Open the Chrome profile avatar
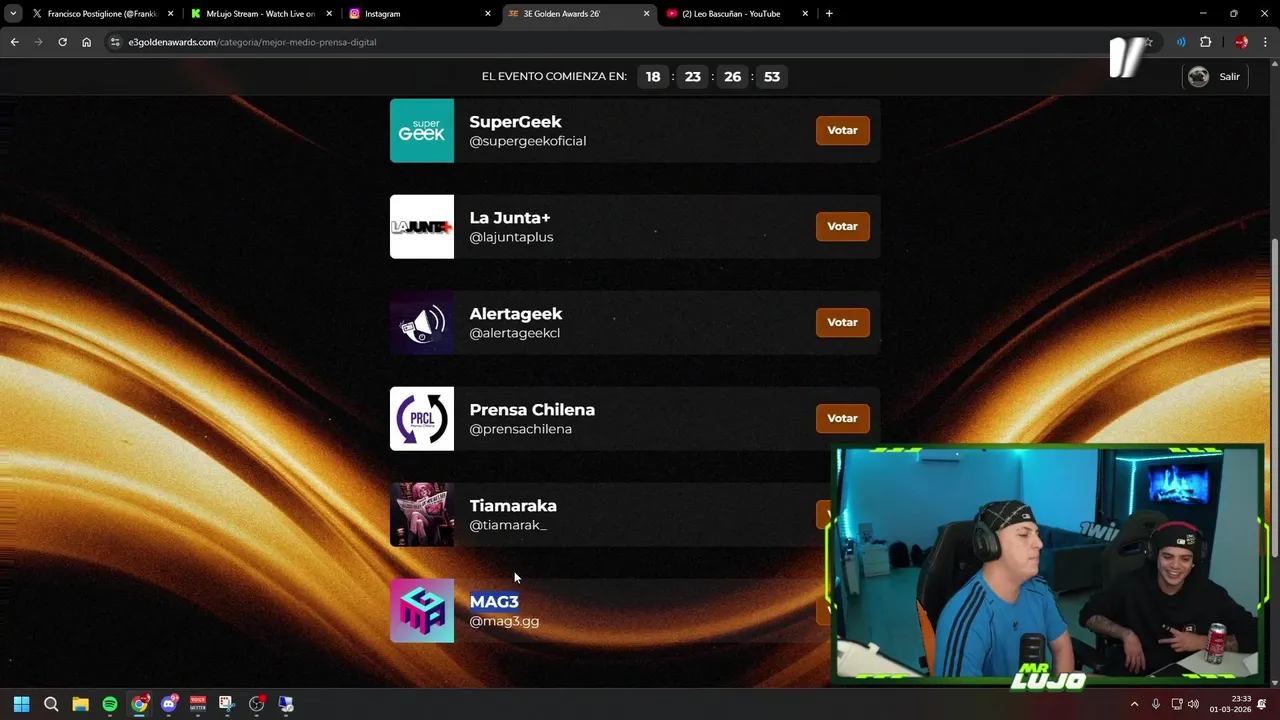Screen dimensions: 1280x720 [x=1241, y=42]
